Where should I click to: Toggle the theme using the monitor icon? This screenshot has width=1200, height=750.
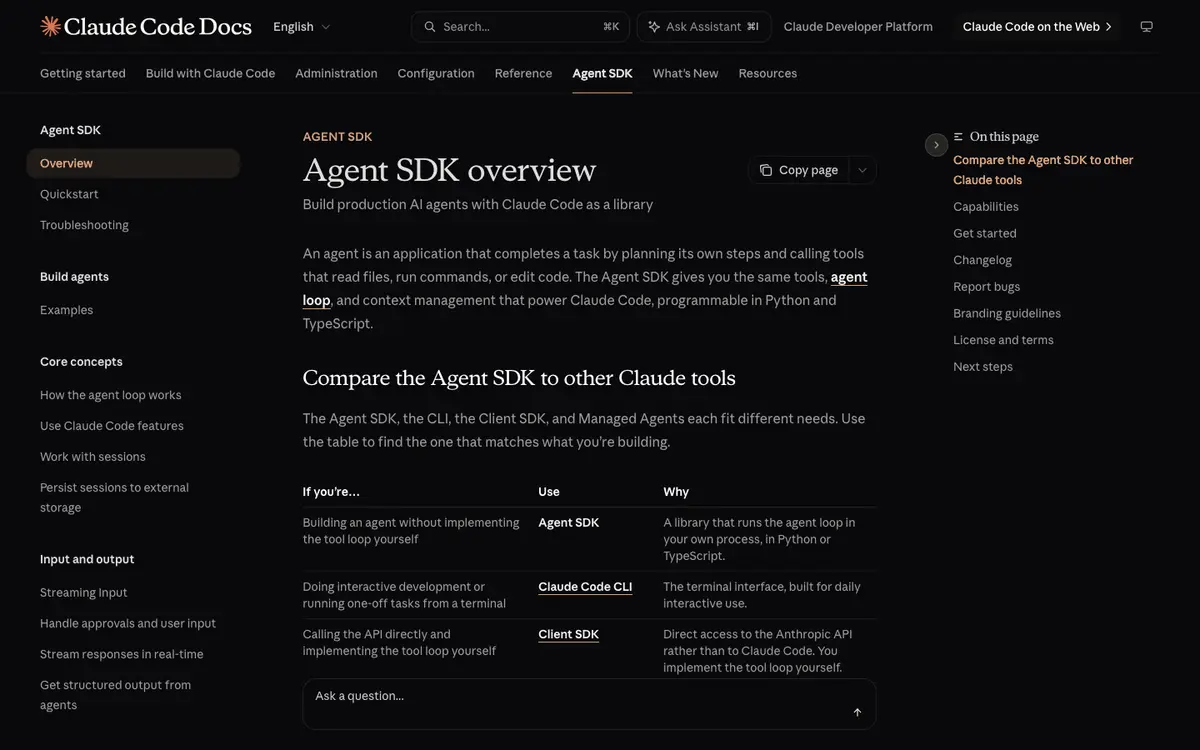(x=1146, y=27)
